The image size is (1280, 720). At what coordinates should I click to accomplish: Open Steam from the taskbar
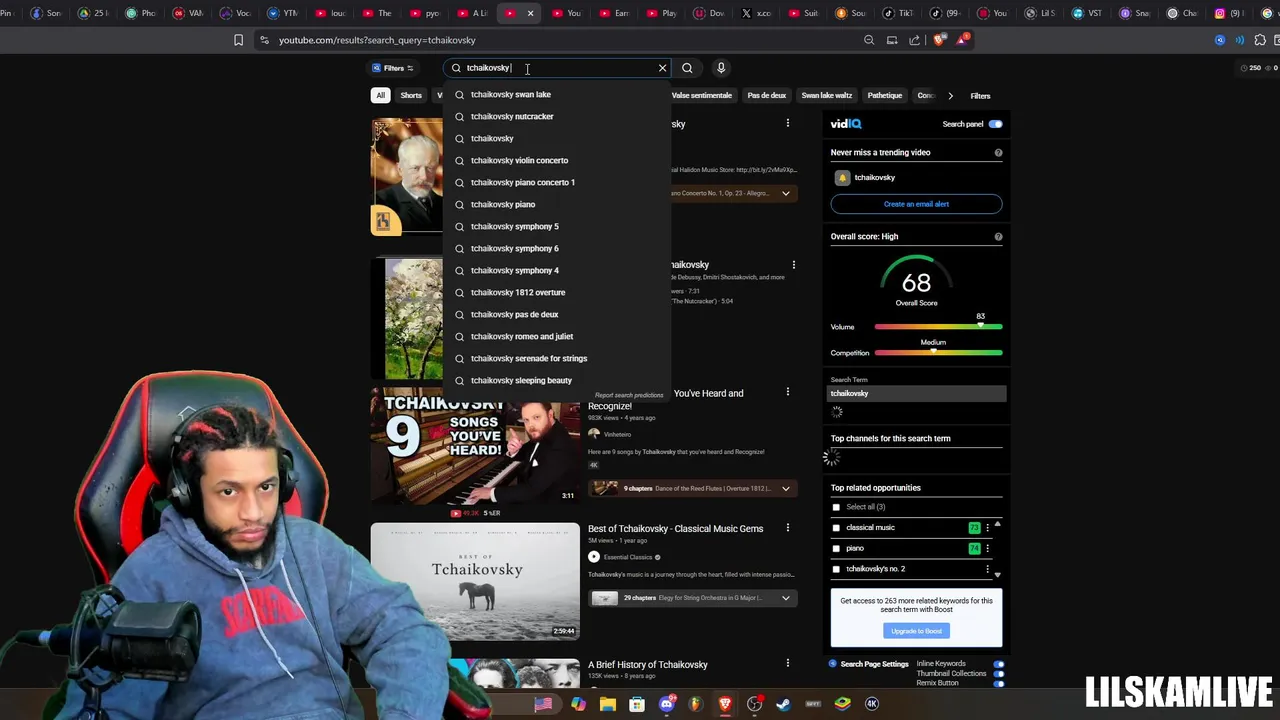click(783, 704)
